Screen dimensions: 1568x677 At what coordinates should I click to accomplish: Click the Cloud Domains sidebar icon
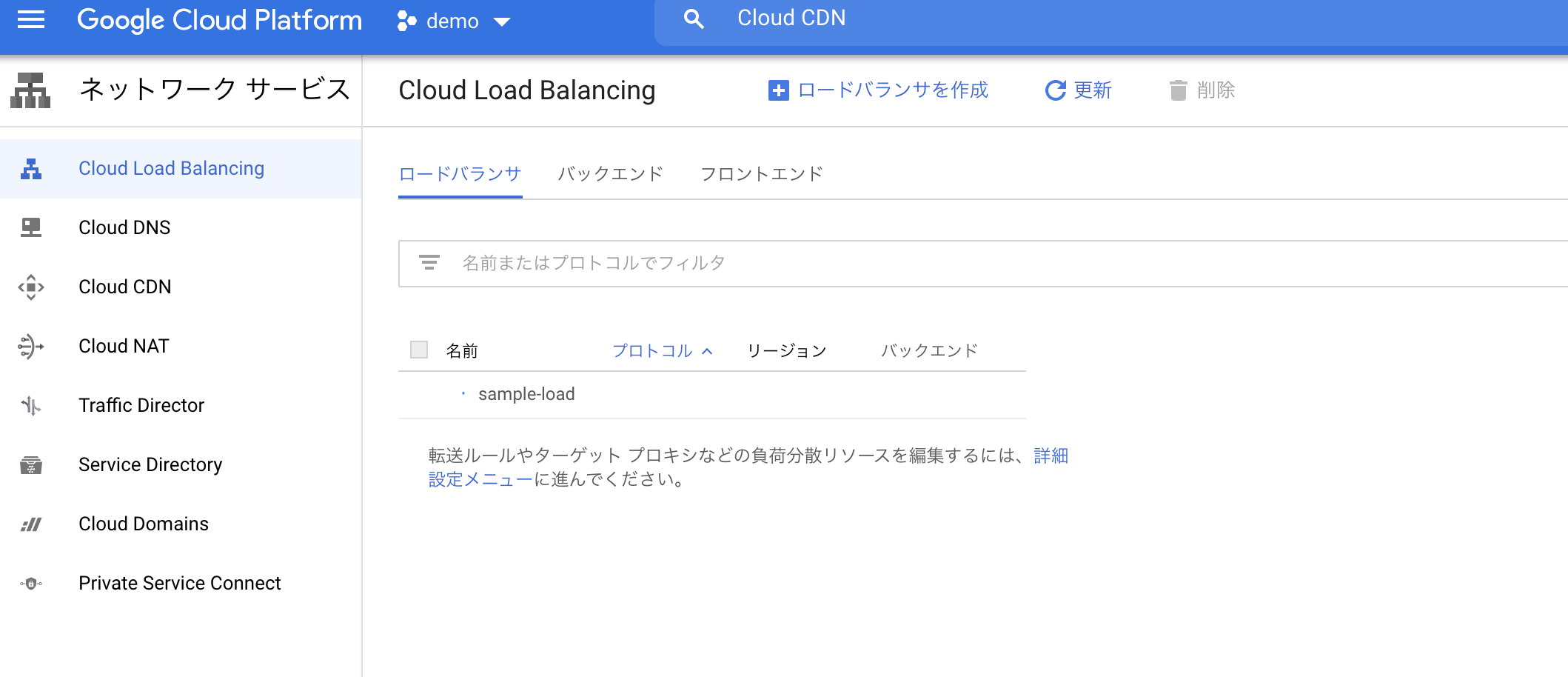(31, 524)
